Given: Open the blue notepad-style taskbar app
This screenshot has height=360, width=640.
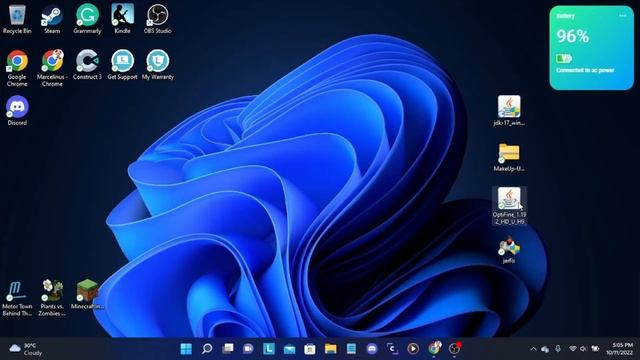Looking at the screenshot, I should (x=351, y=349).
